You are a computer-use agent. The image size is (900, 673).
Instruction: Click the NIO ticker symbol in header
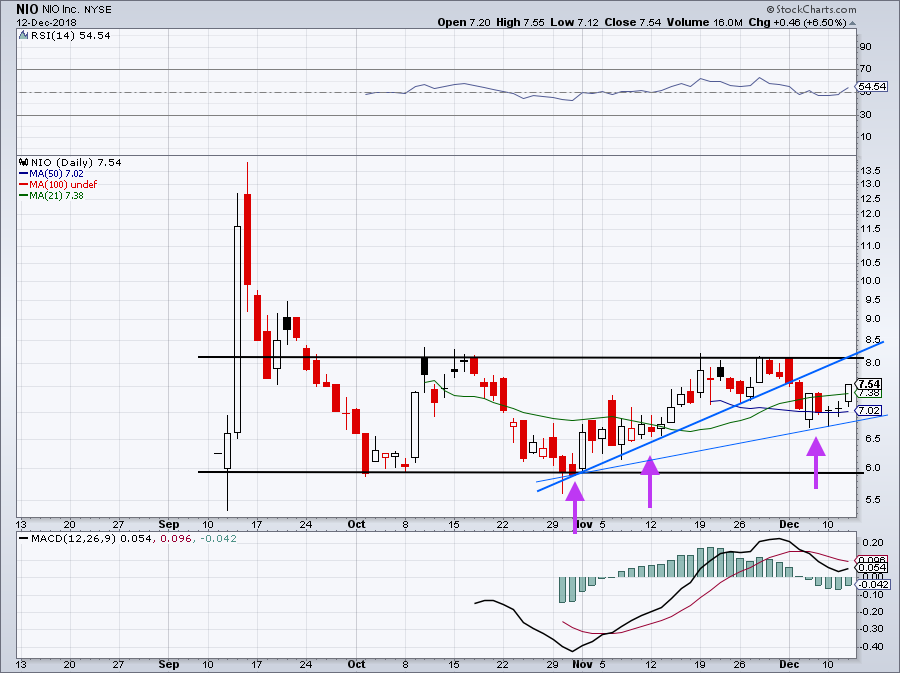(27, 9)
